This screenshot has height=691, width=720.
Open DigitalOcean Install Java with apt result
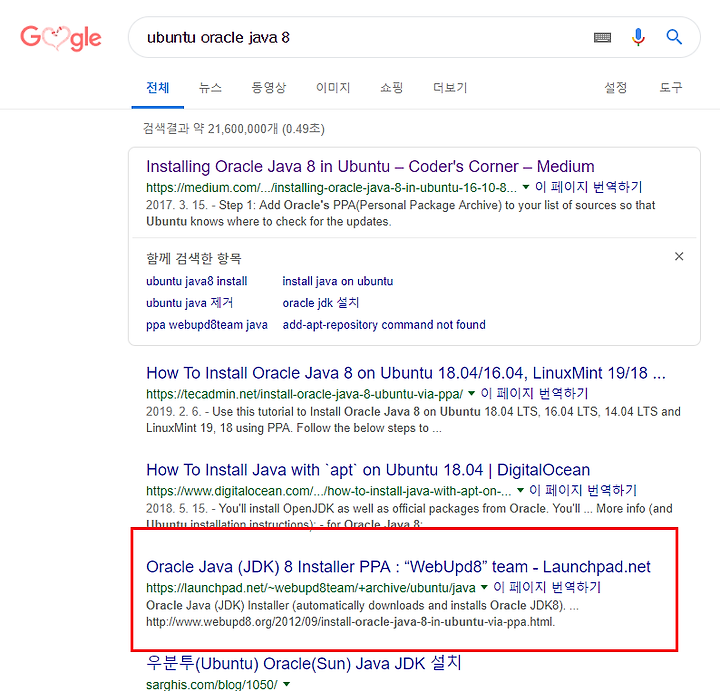click(368, 470)
